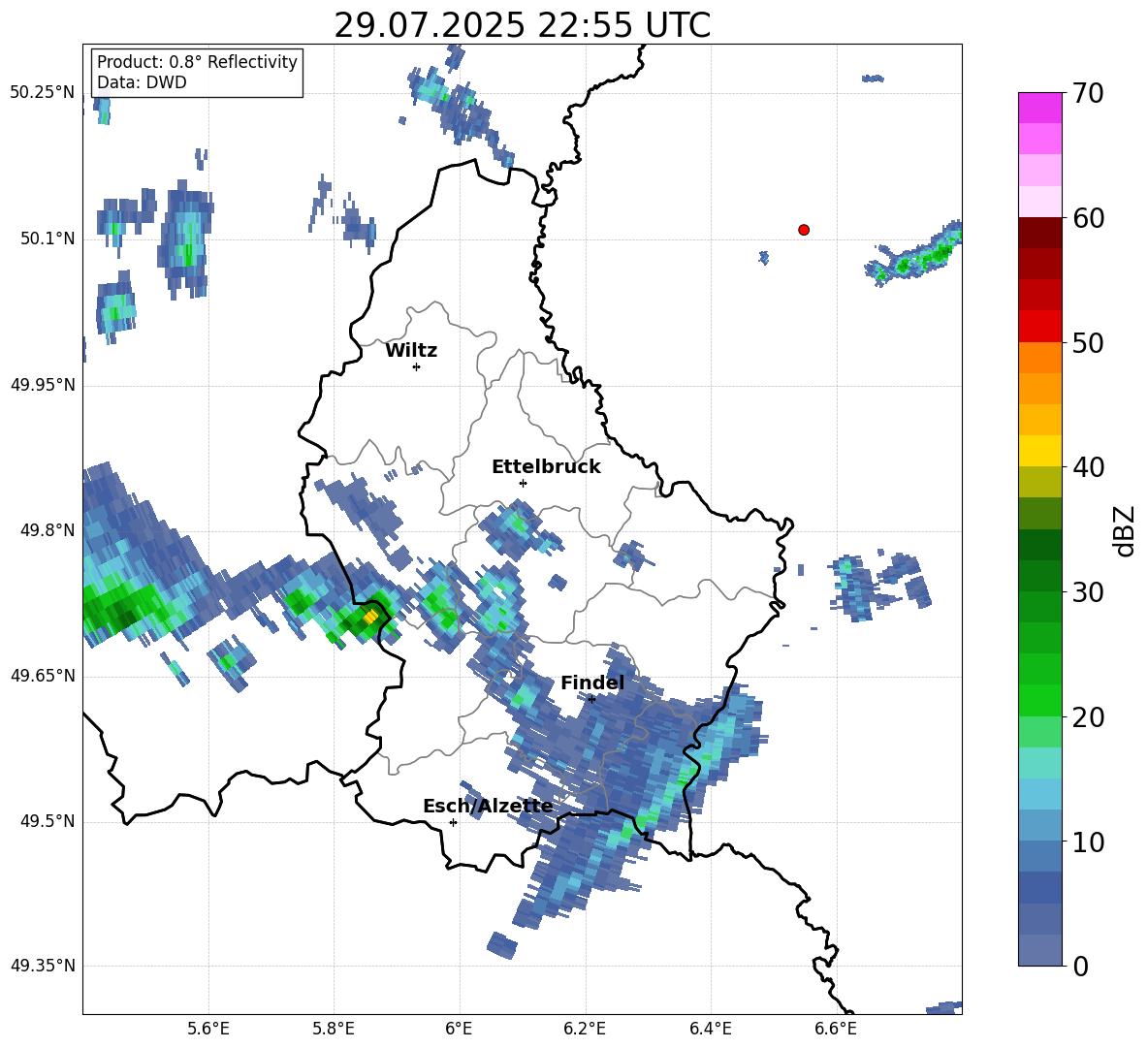Click the 49.8°N latitude label
The width and height of the screenshot is (1148, 1048).
pos(47,530)
